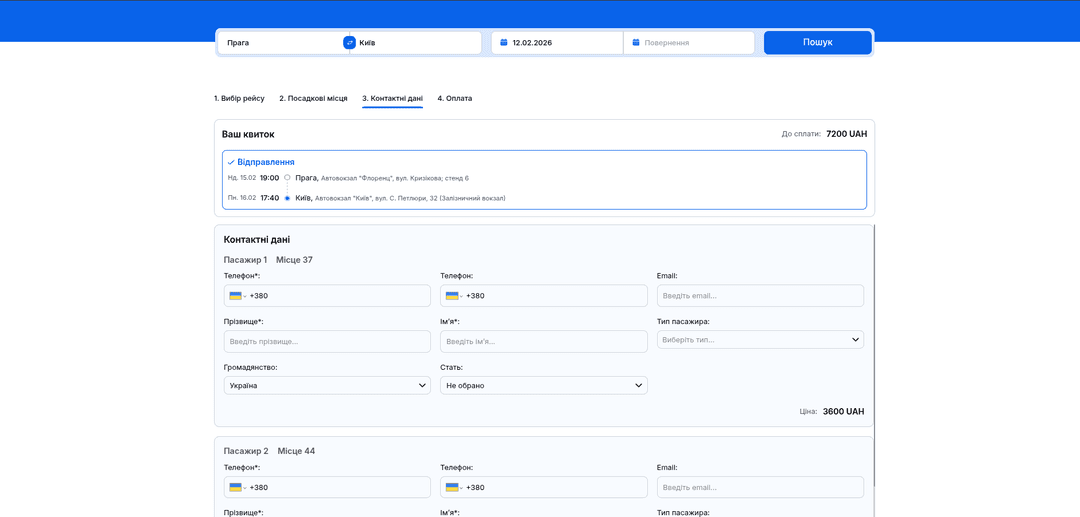Click the Email field for Passenger 1

(760, 296)
